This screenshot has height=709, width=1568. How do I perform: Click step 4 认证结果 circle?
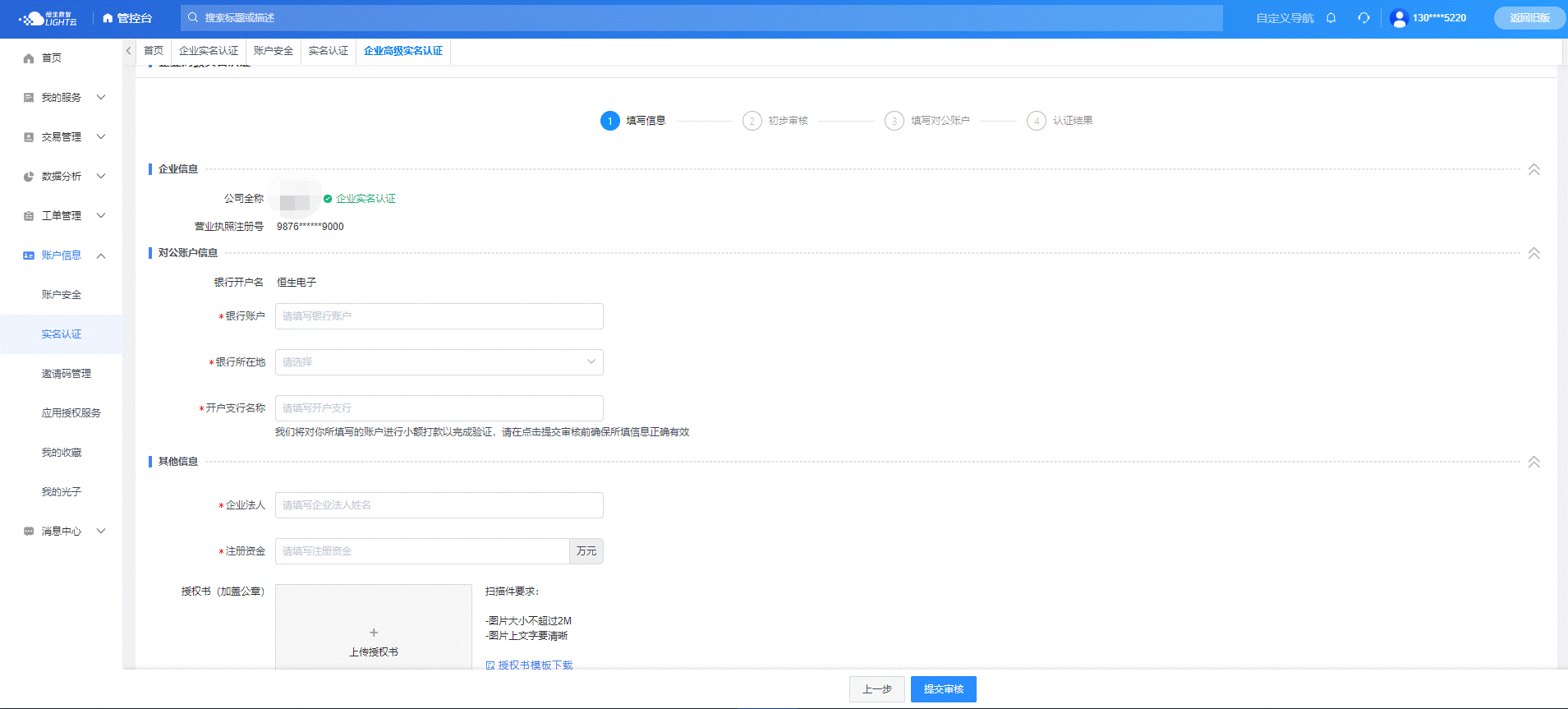1037,121
